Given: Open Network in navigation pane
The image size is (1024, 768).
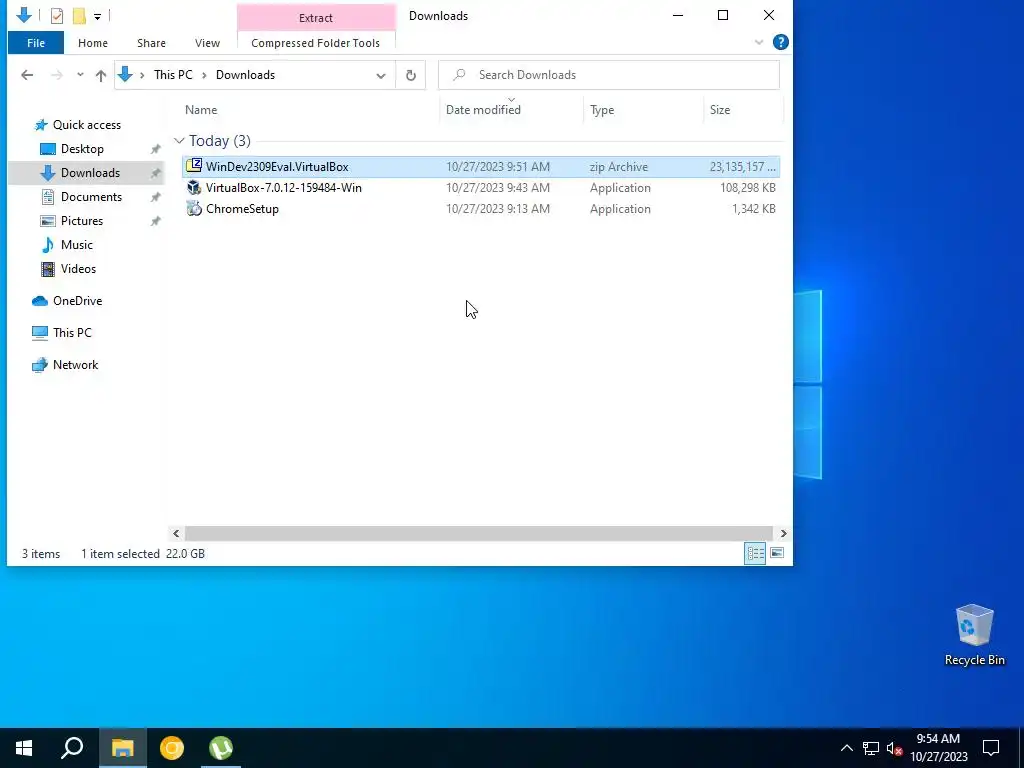Looking at the screenshot, I should pyautogui.click(x=75, y=365).
